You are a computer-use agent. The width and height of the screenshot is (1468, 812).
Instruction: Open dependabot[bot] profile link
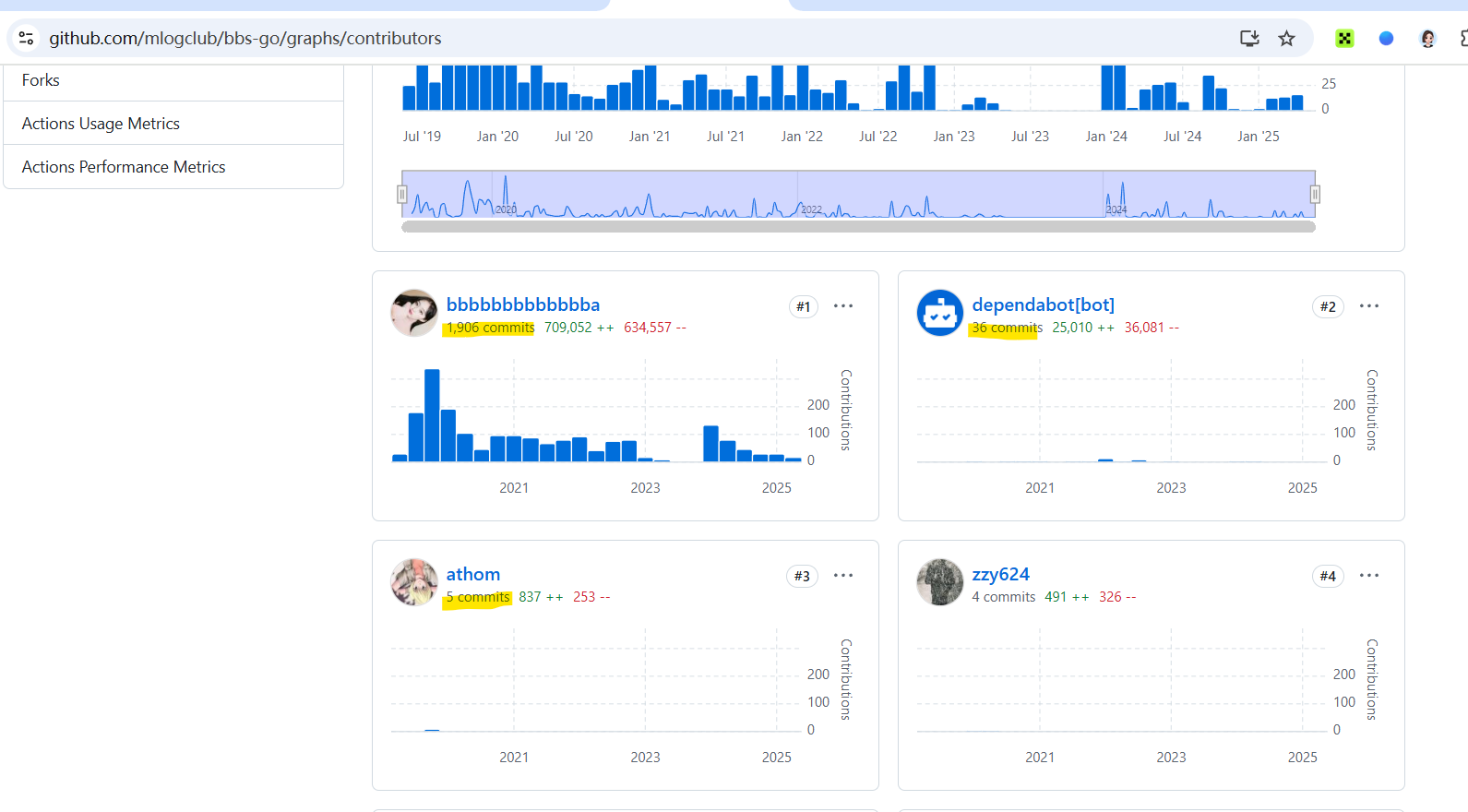(x=1043, y=304)
